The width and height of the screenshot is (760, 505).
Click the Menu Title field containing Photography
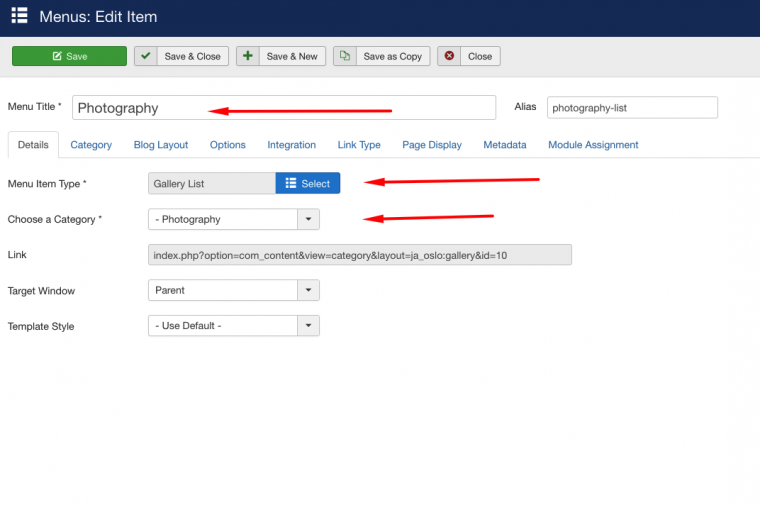[x=283, y=108]
